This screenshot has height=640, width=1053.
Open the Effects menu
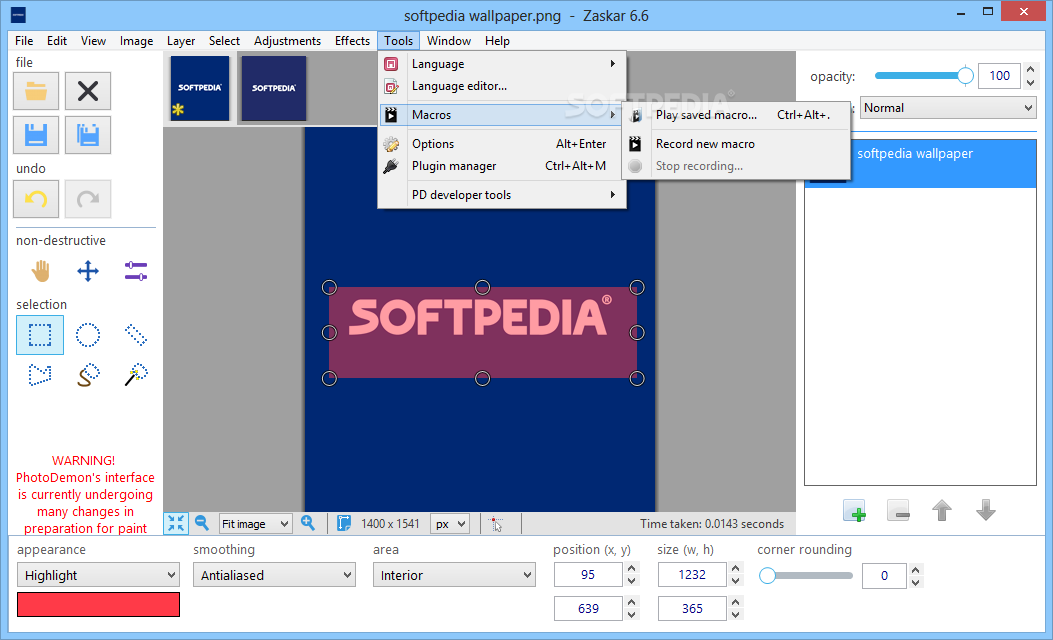[352, 41]
